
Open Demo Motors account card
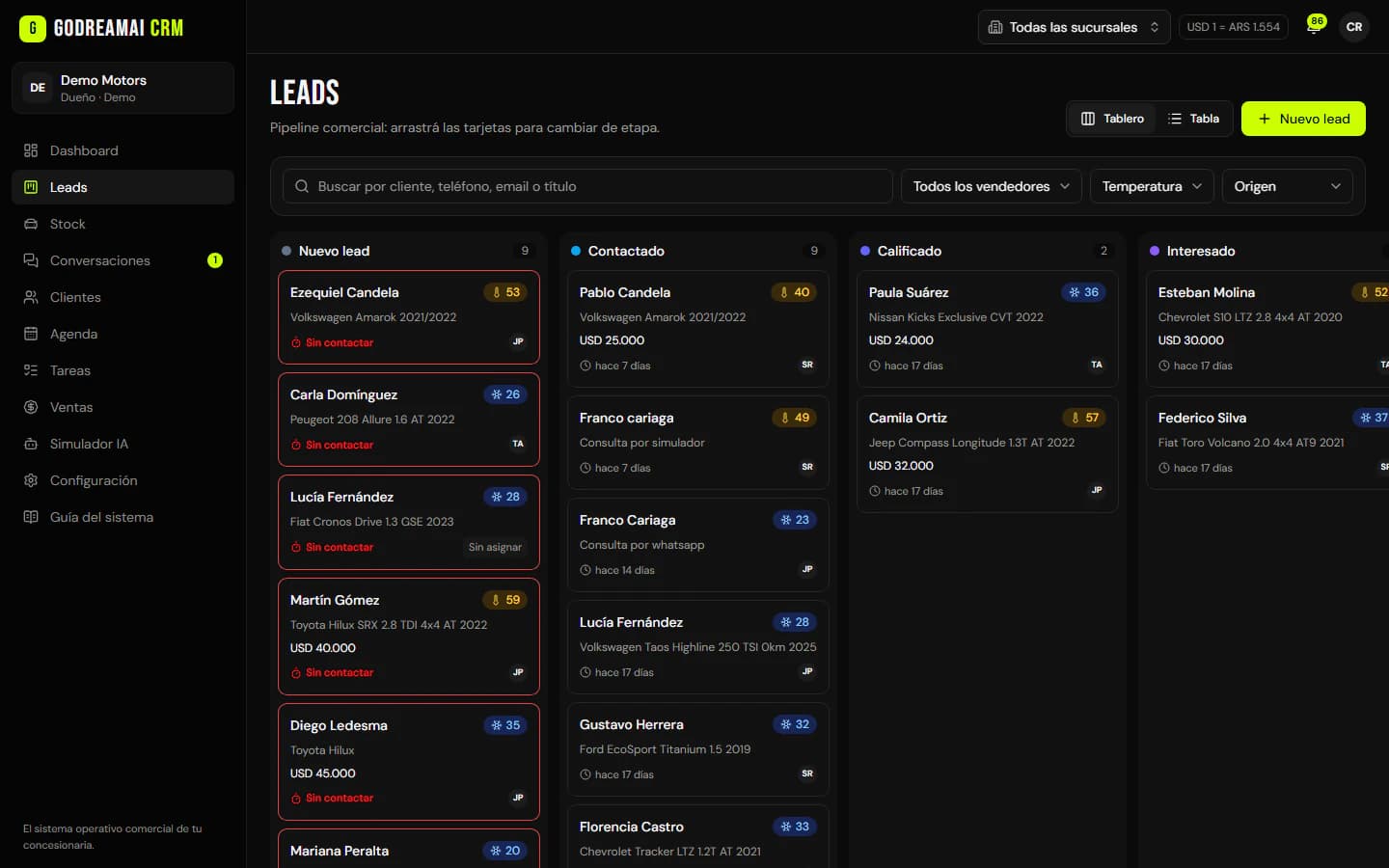coord(123,88)
